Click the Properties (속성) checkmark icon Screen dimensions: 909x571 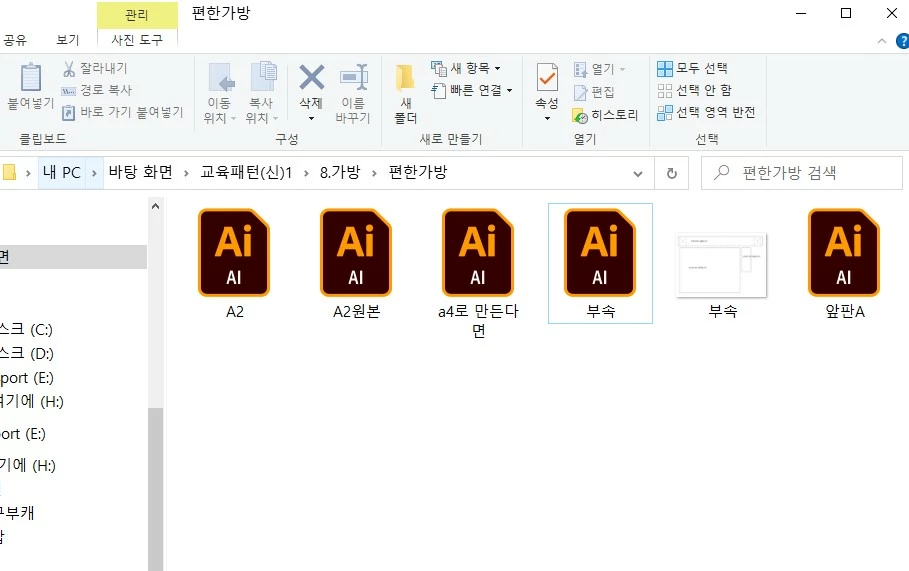547,78
